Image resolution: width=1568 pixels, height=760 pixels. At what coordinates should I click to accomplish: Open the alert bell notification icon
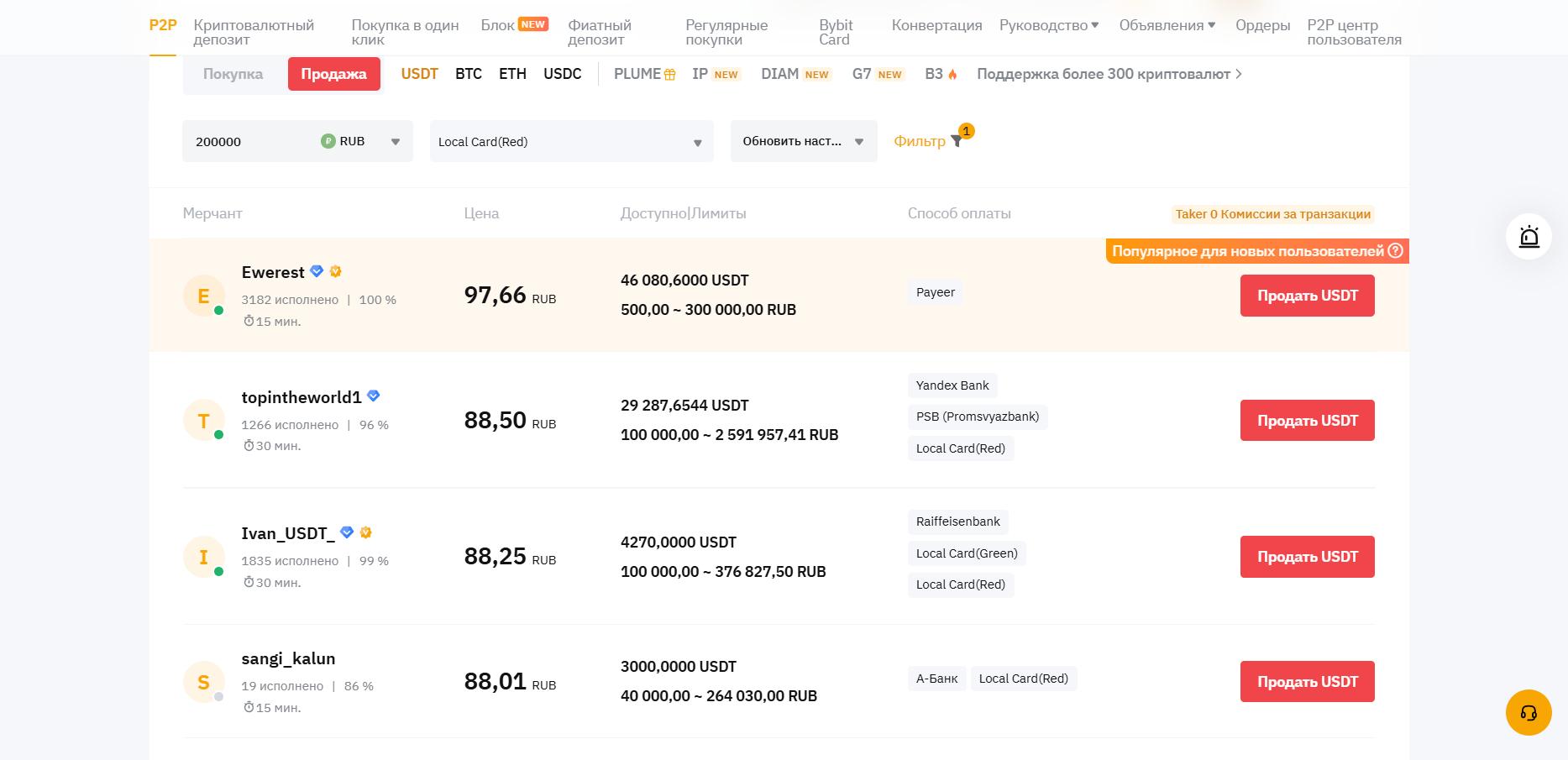[x=1529, y=237]
